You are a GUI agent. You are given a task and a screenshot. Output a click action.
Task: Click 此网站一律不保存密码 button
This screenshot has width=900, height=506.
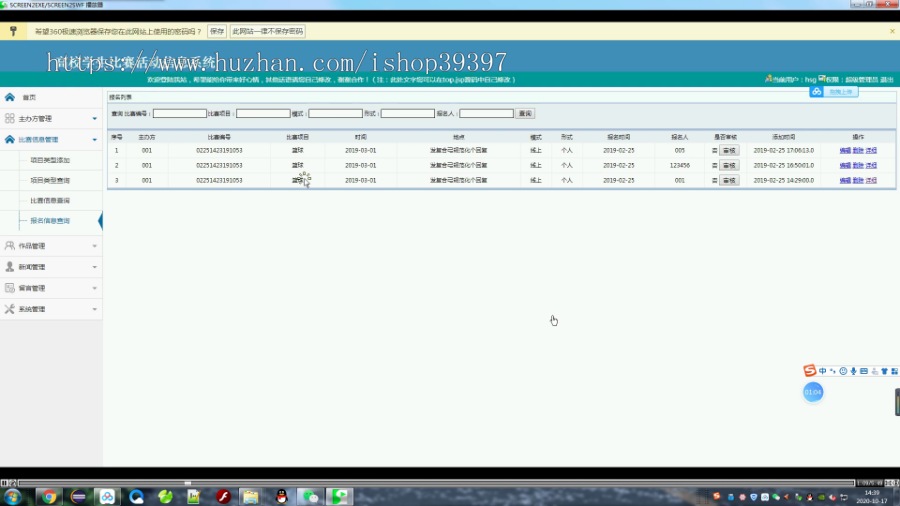click(267, 31)
